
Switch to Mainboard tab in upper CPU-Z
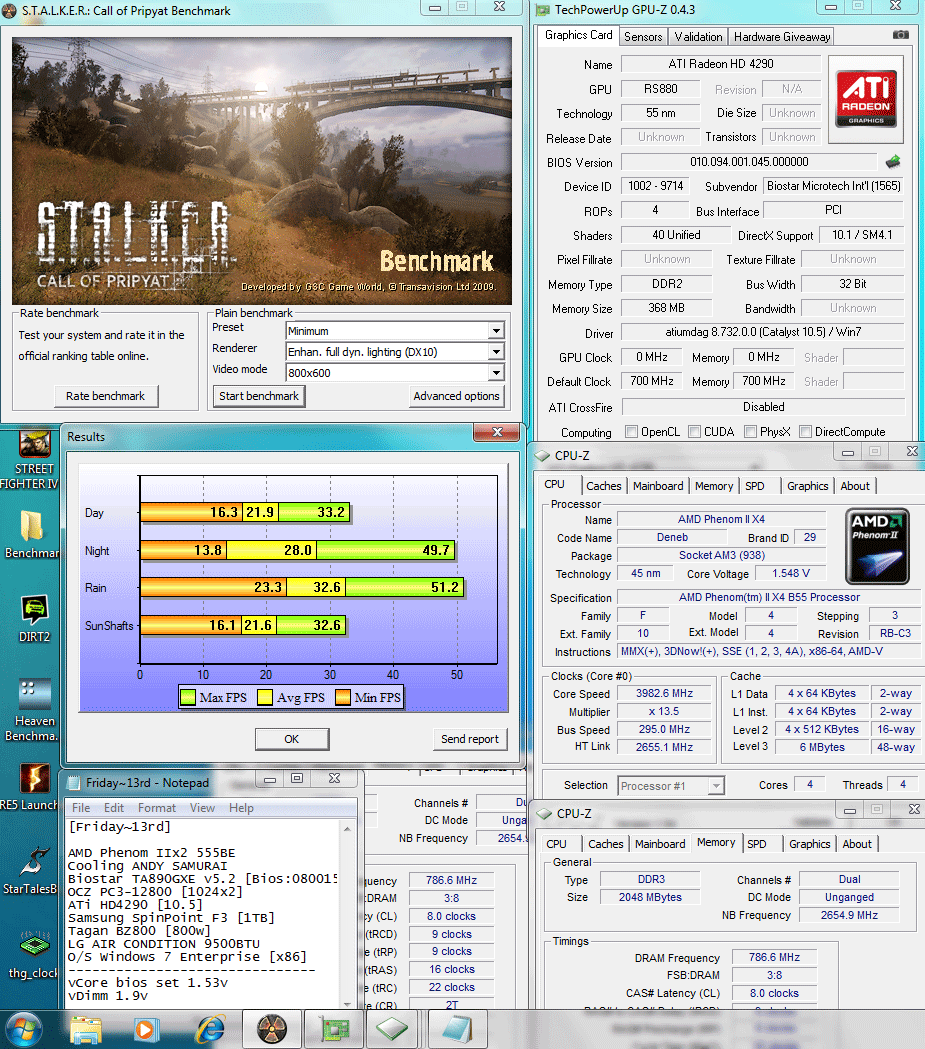click(x=658, y=486)
